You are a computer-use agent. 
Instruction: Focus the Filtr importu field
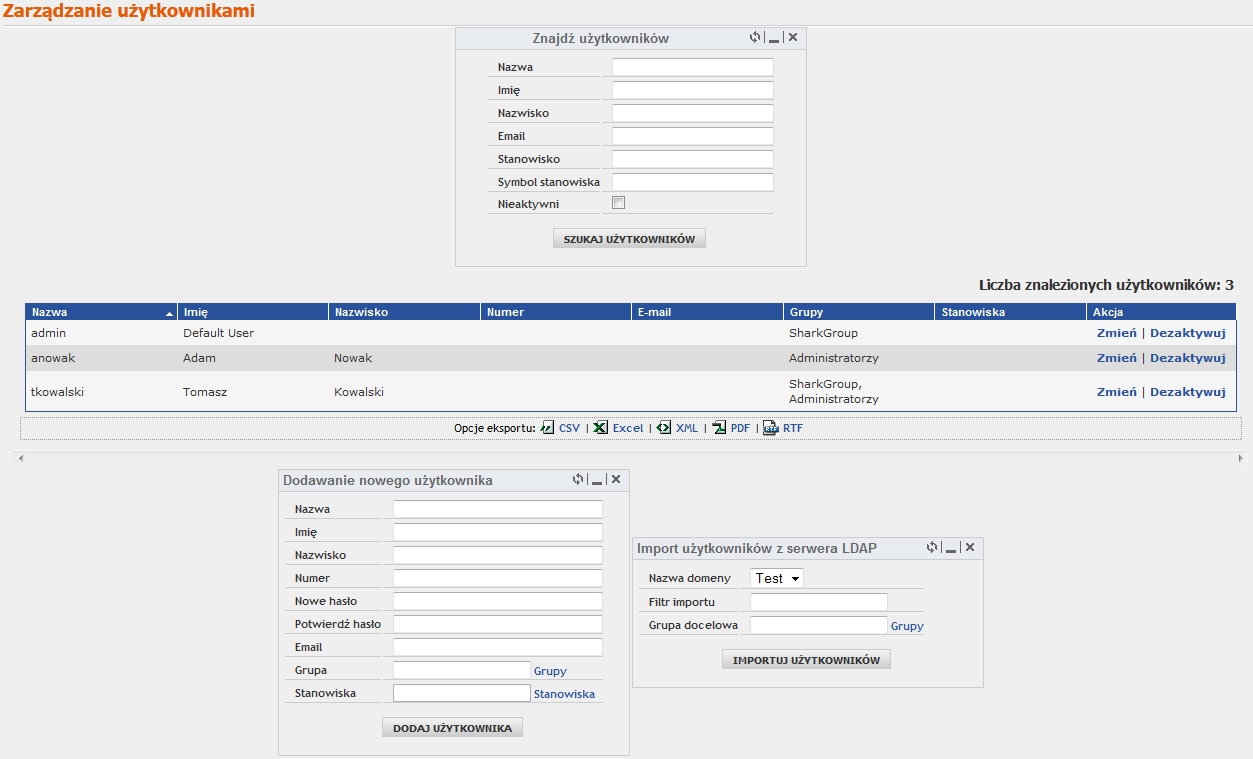click(x=819, y=602)
